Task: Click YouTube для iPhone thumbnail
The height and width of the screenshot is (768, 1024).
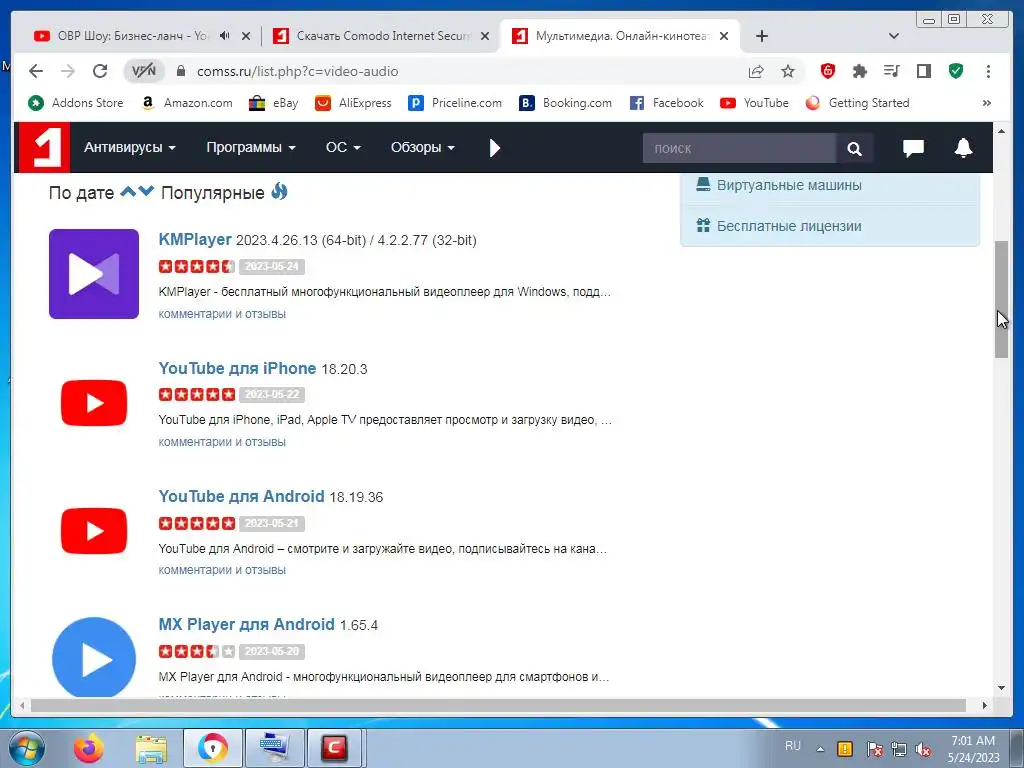Action: [x=94, y=403]
